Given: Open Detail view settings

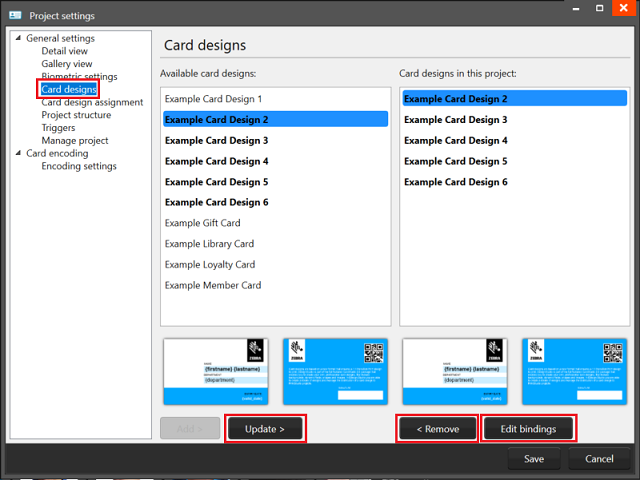Looking at the screenshot, I should [x=64, y=51].
